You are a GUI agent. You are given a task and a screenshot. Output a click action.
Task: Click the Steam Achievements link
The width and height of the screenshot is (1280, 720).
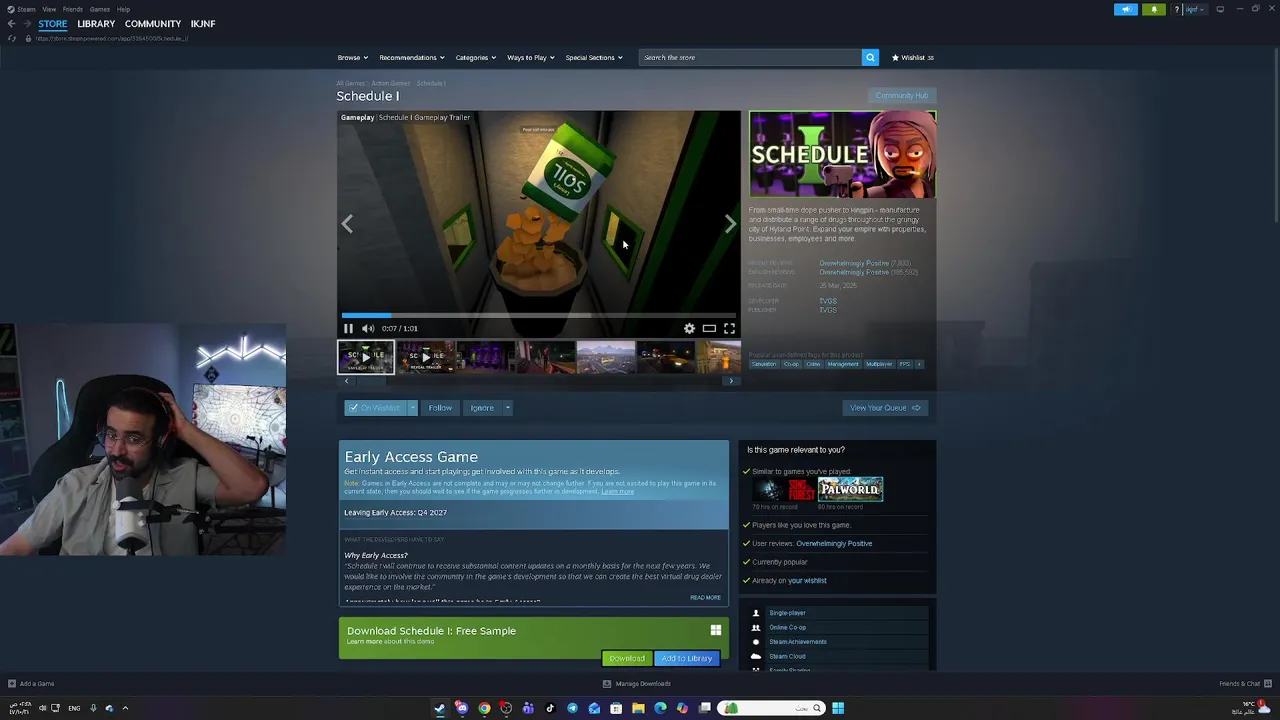798,642
